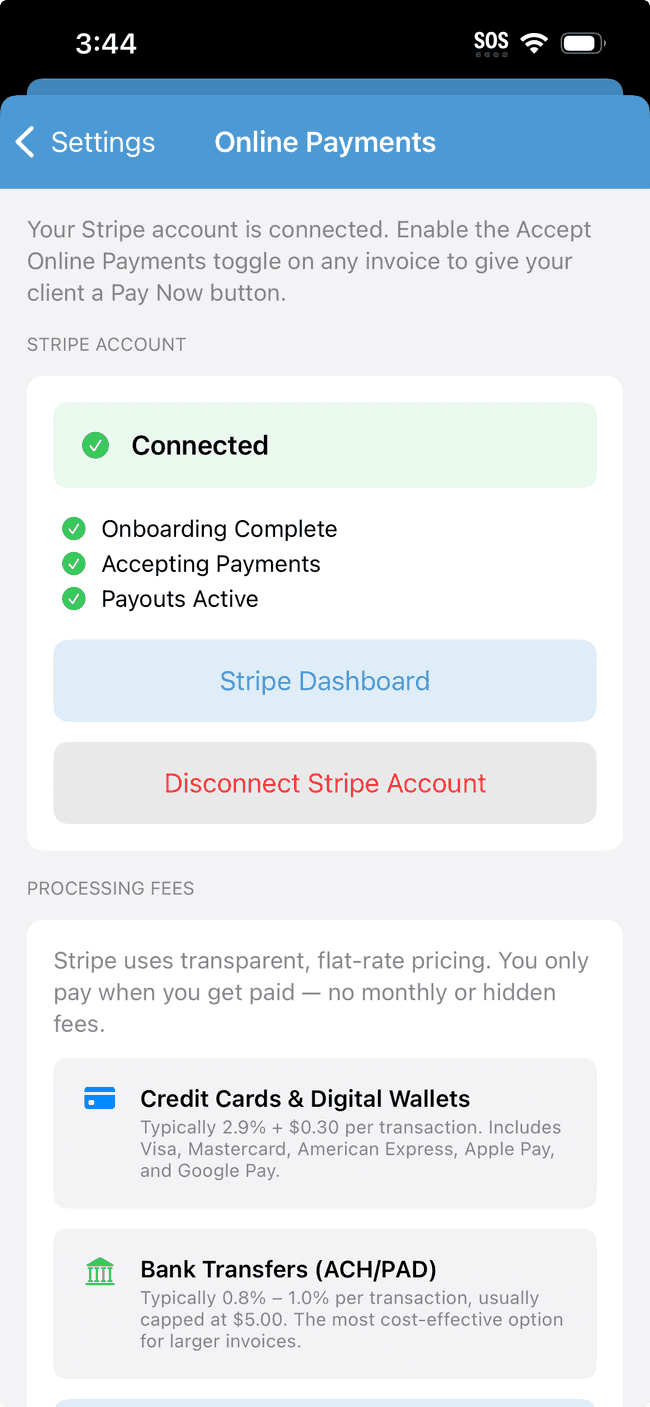Tap the STRIPE ACCOUNT section header
650x1407 pixels.
click(106, 344)
